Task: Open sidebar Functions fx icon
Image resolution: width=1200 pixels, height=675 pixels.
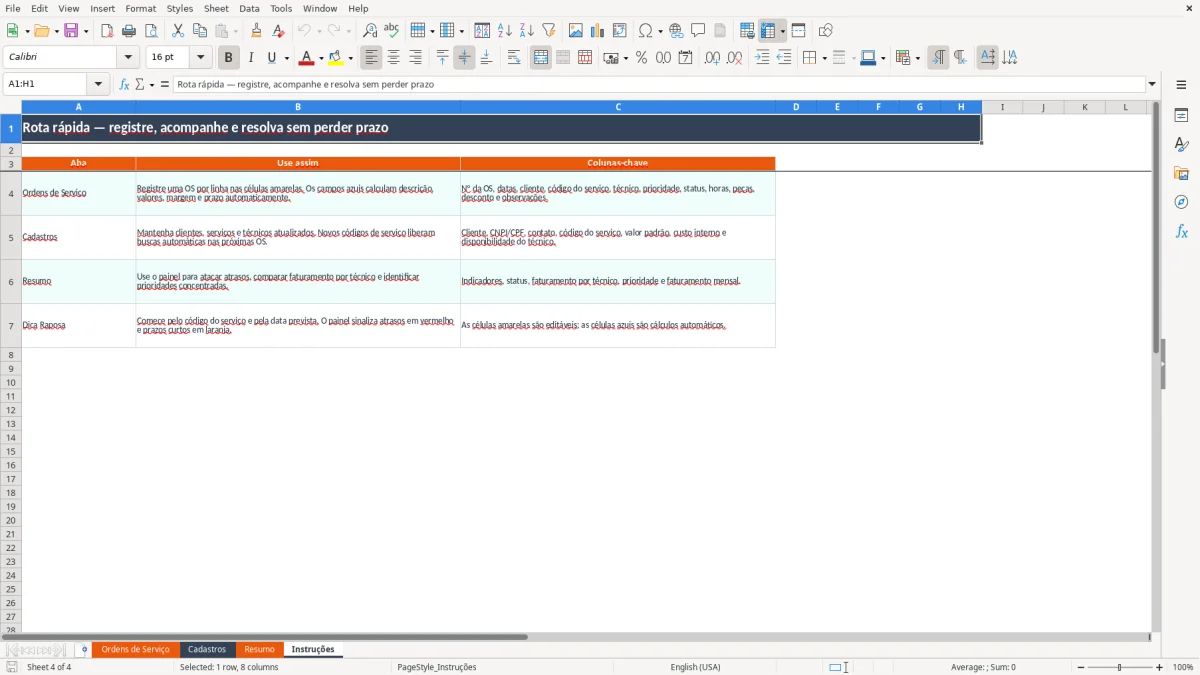Action: click(1181, 231)
